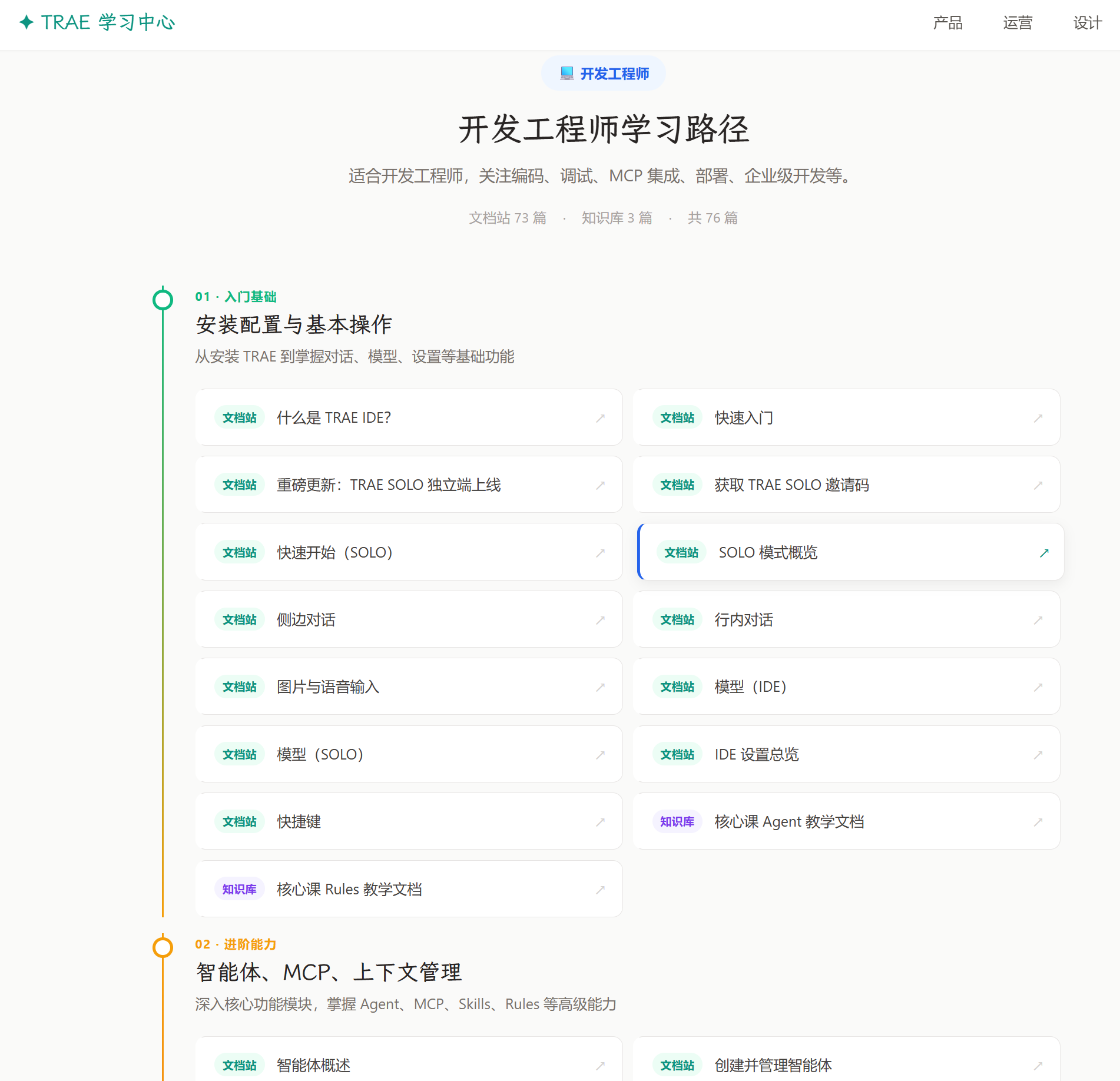Select the 知识库 tag on 核心课 Agent 教学文档
Viewport: 1120px width, 1081px height.
point(677,821)
